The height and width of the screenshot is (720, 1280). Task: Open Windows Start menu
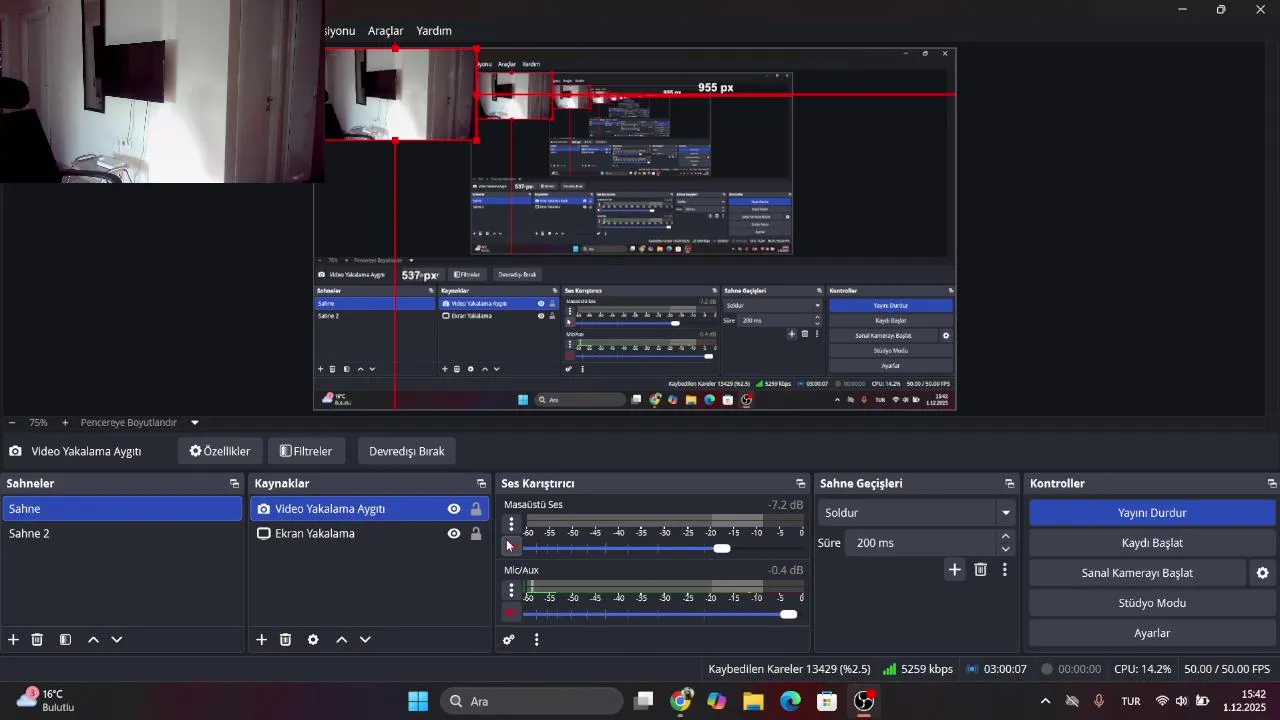(418, 701)
